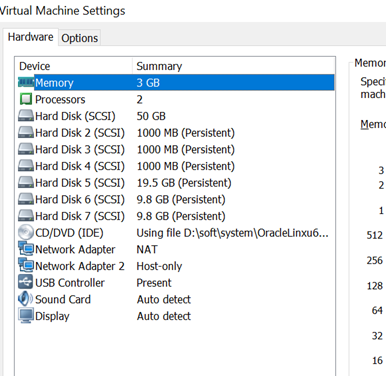Click the Hard Disk 6 drive icon
The image size is (386, 376).
26,199
